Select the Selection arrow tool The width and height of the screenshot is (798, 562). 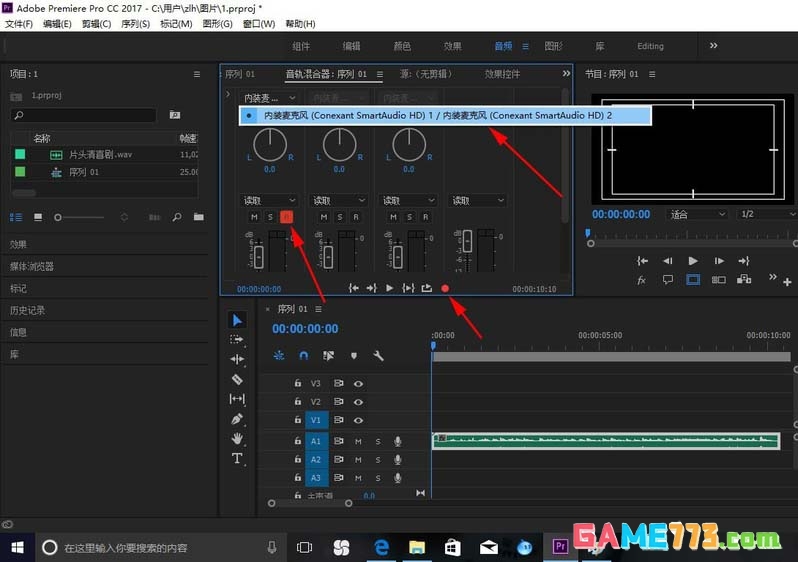237,320
